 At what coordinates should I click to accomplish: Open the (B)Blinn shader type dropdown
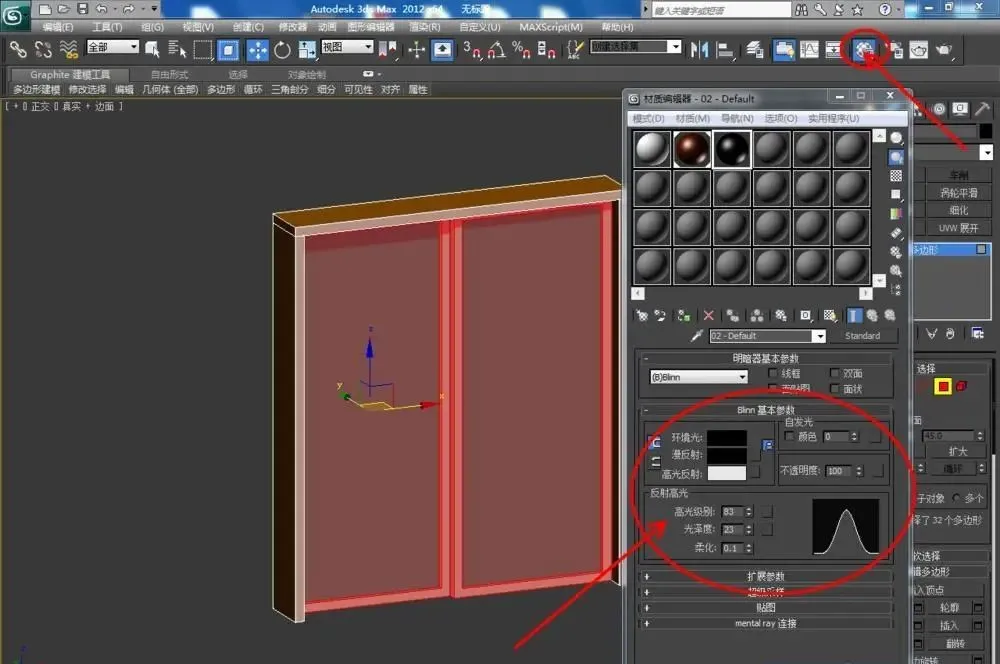[698, 377]
